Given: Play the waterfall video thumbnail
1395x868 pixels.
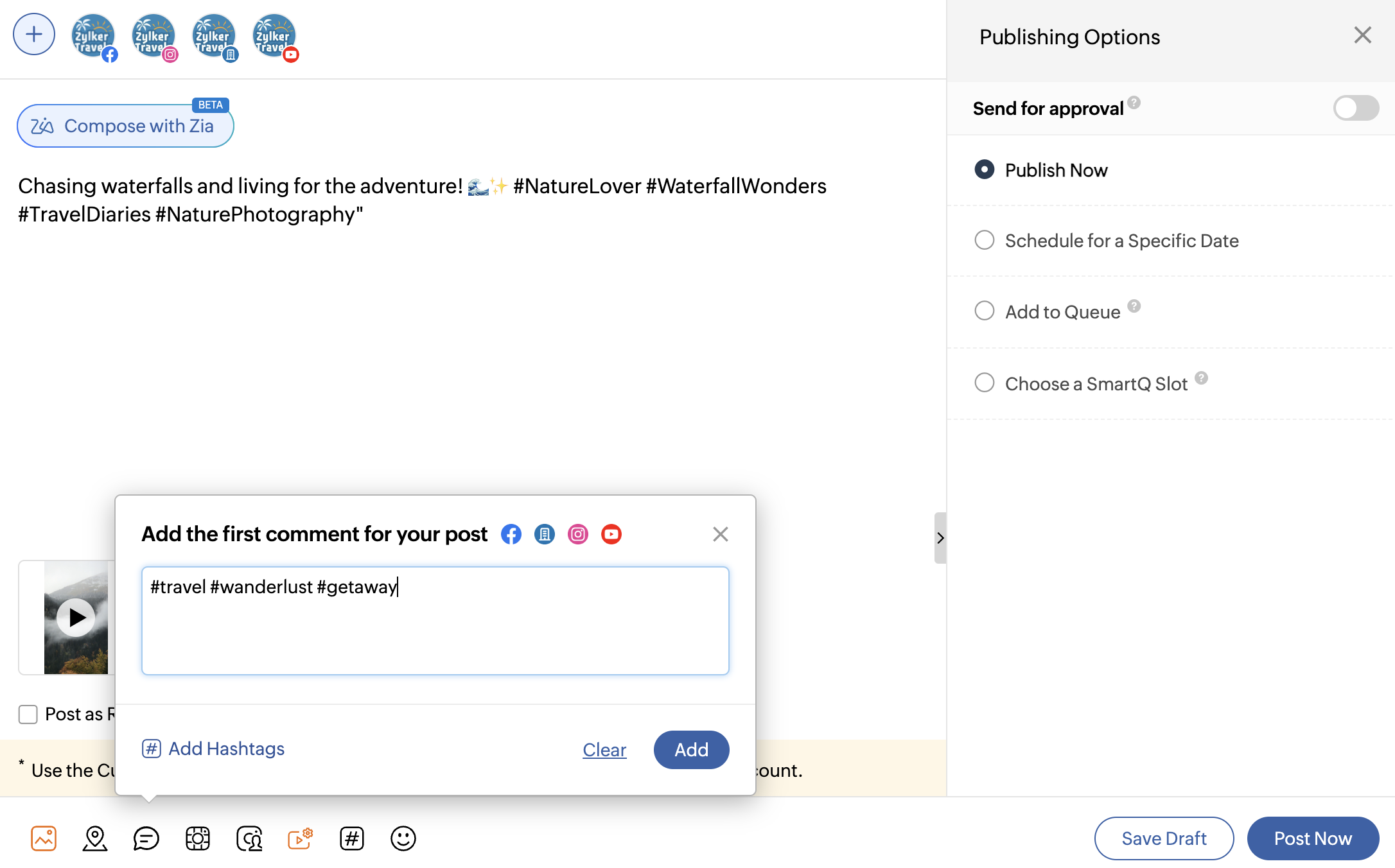Looking at the screenshot, I should 76,618.
